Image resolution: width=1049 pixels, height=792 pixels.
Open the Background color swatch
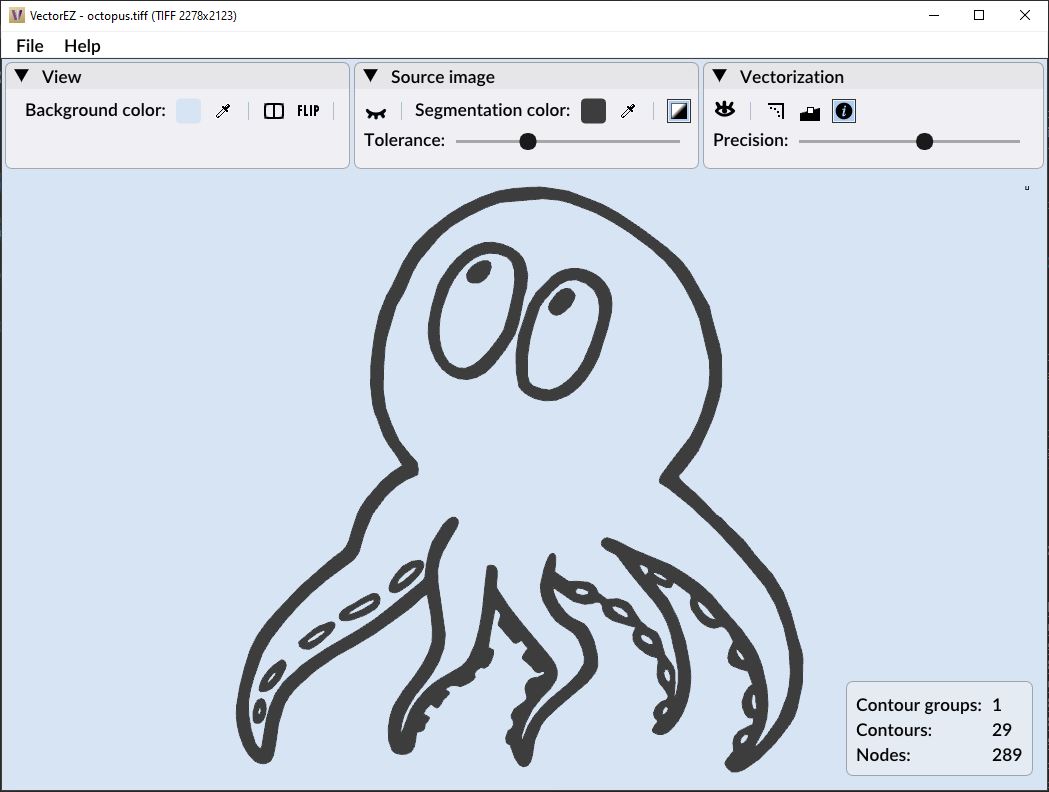click(x=188, y=111)
